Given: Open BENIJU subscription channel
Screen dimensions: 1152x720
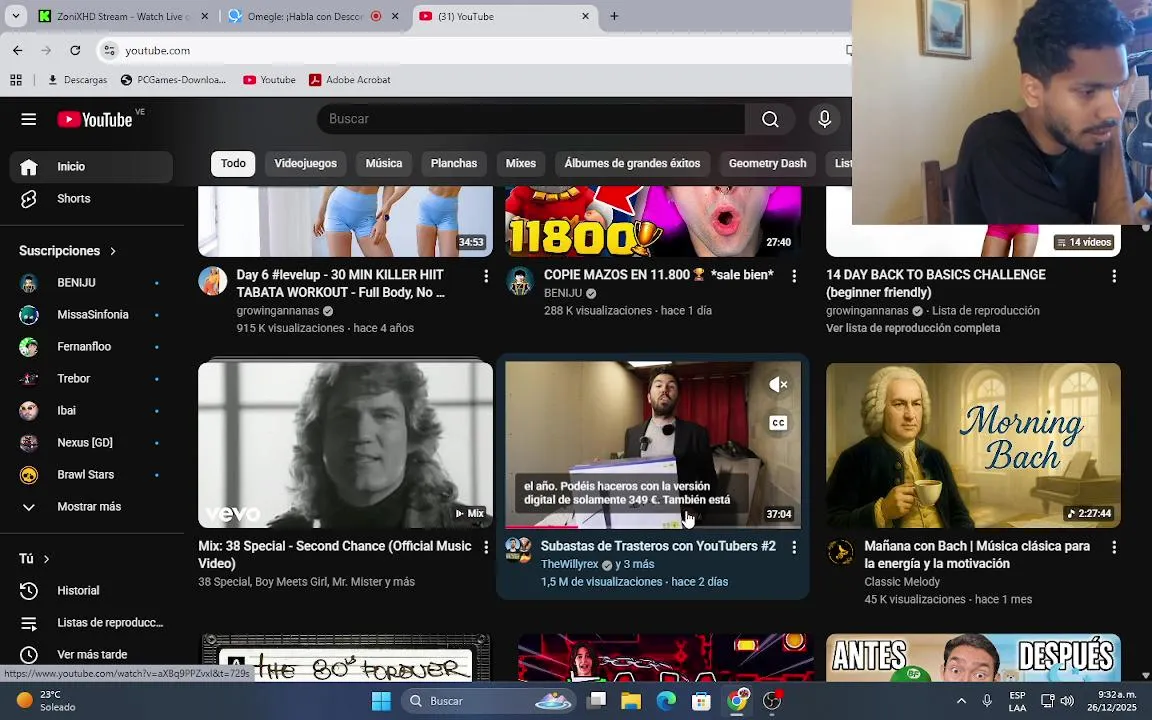Looking at the screenshot, I should [x=91, y=283].
